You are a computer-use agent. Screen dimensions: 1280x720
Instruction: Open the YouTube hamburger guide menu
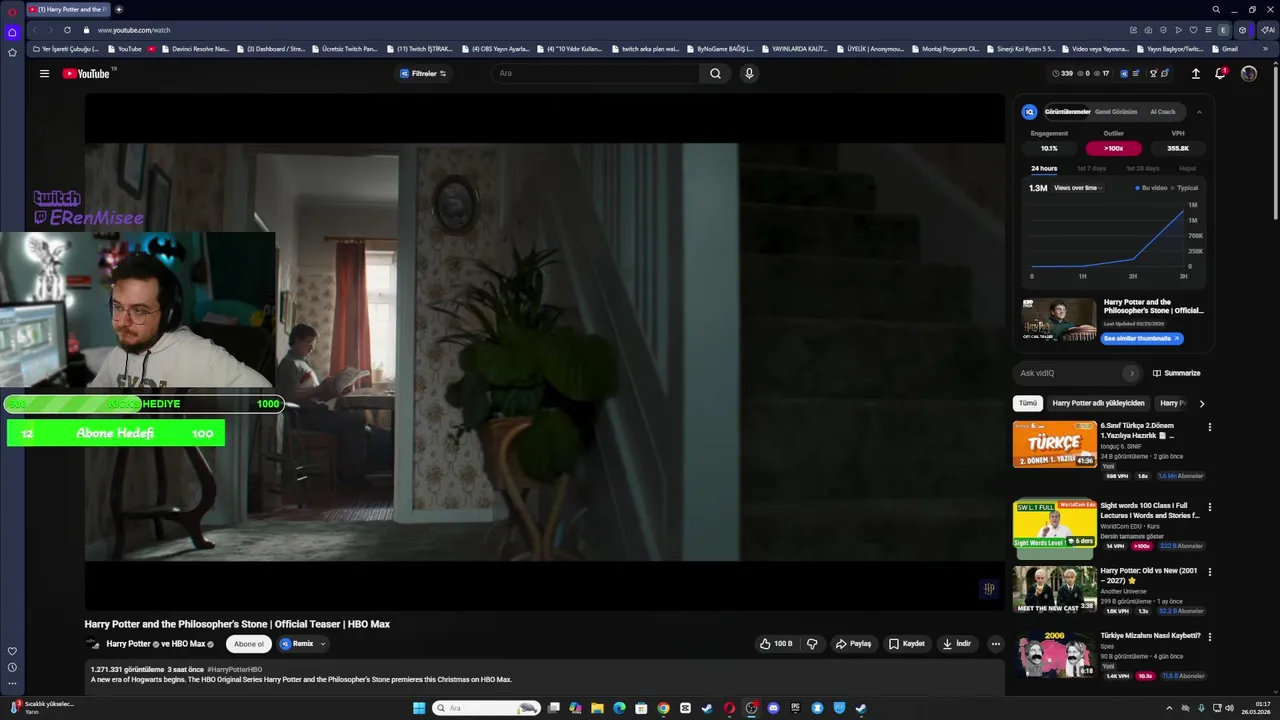[44, 73]
